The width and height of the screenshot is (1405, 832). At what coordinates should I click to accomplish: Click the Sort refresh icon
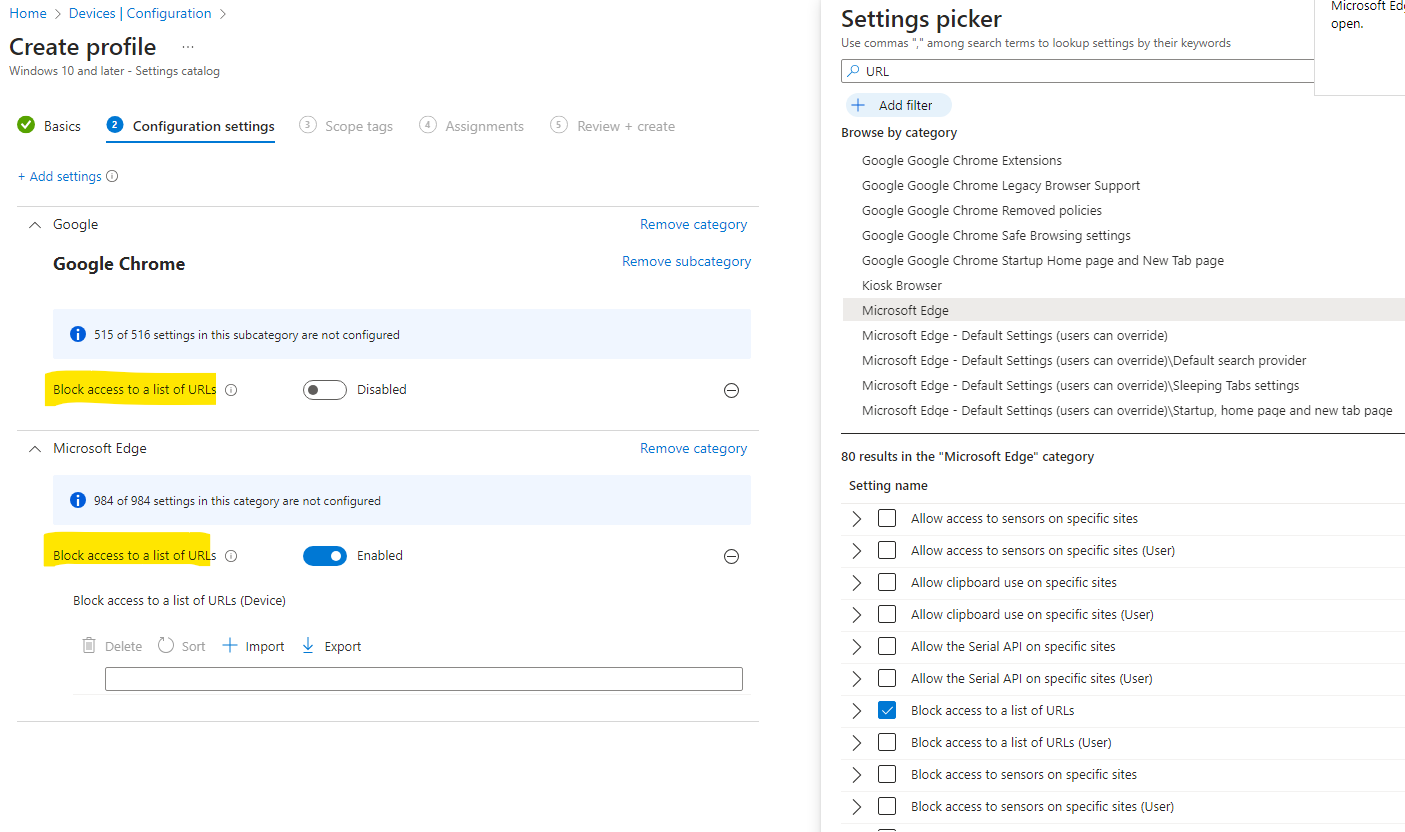pyautogui.click(x=166, y=646)
